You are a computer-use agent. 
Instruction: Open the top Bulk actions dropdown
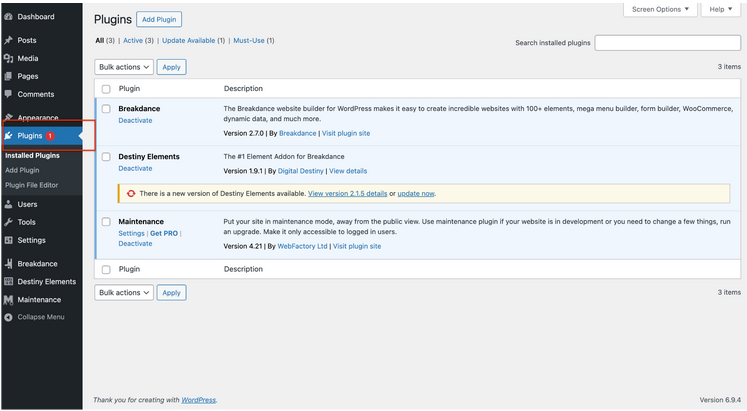(124, 67)
